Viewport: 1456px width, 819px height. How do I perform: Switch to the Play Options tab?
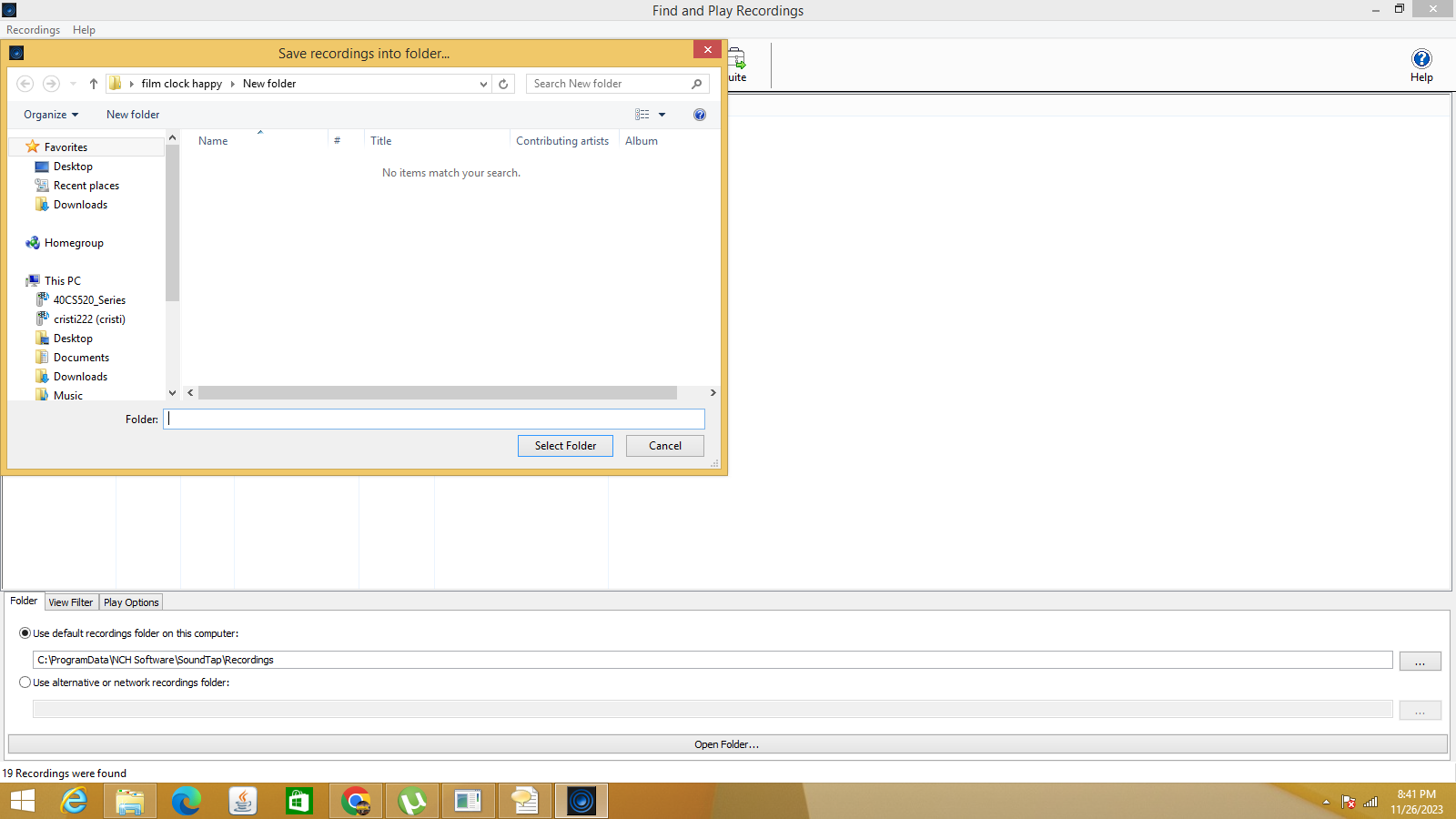pyautogui.click(x=130, y=602)
